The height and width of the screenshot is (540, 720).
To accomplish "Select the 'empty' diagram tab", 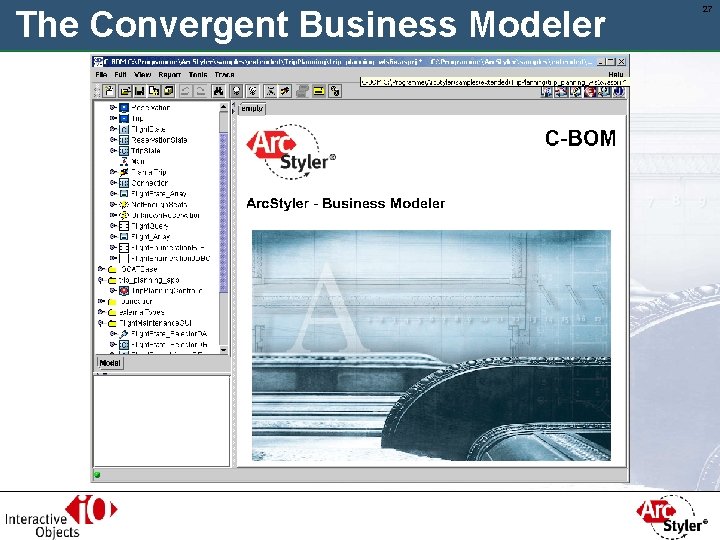I will point(252,109).
